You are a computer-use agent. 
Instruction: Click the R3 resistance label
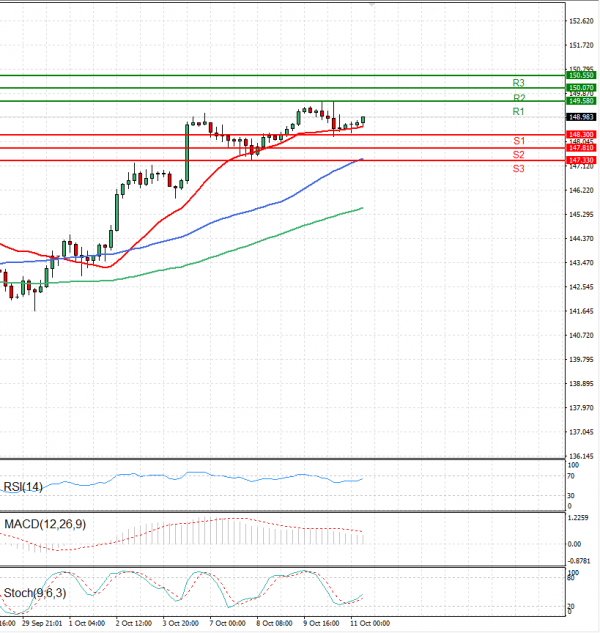pyautogui.click(x=518, y=83)
